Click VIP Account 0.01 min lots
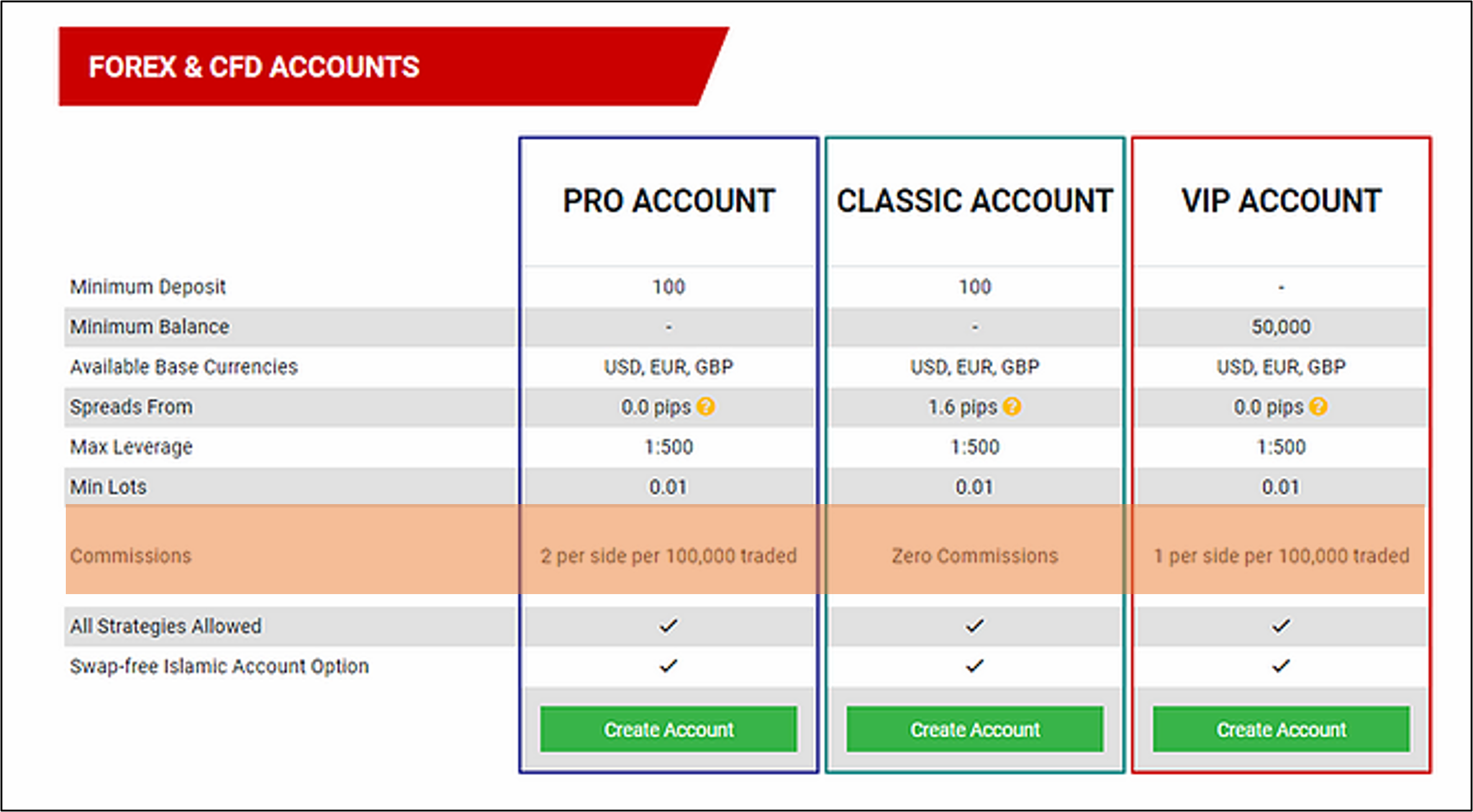The image size is (1473, 812). tap(1280, 487)
